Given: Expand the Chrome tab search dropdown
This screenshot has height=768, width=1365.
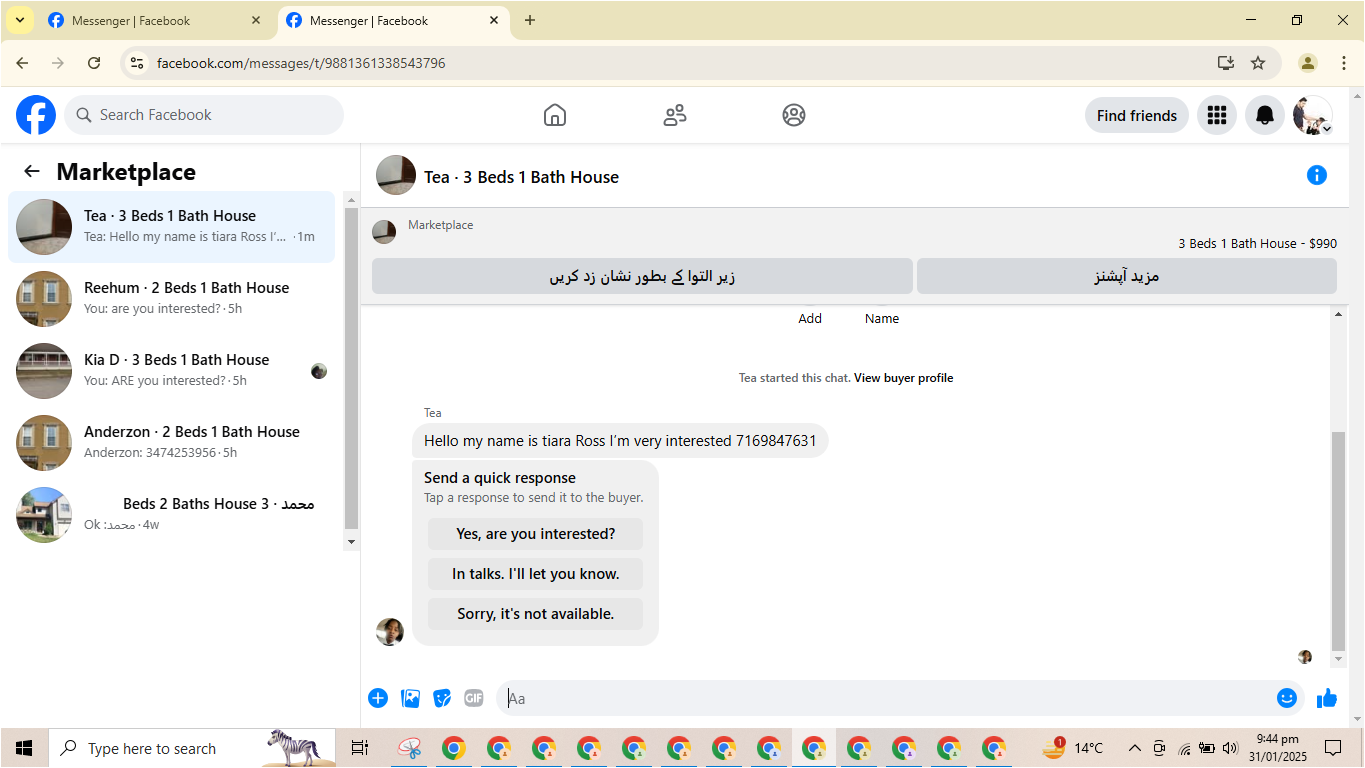Looking at the screenshot, I should [19, 20].
